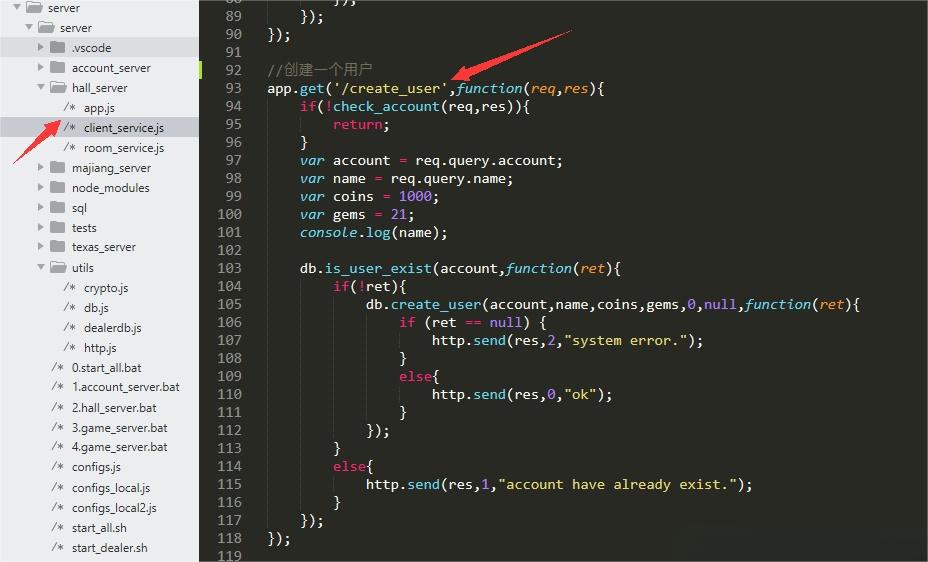928x562 pixels.
Task: Expand the sql folder arrow
Action: 40,207
